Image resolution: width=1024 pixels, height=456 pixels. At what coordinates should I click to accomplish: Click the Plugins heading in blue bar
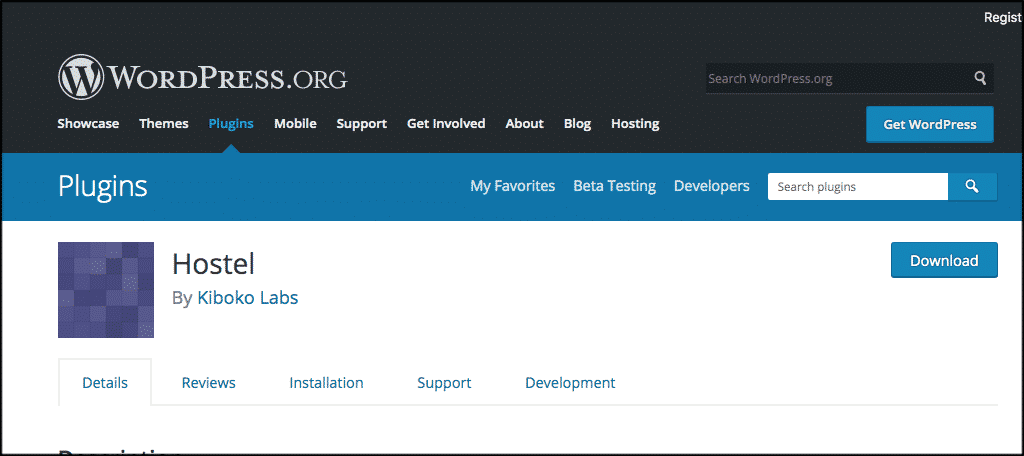[103, 187]
